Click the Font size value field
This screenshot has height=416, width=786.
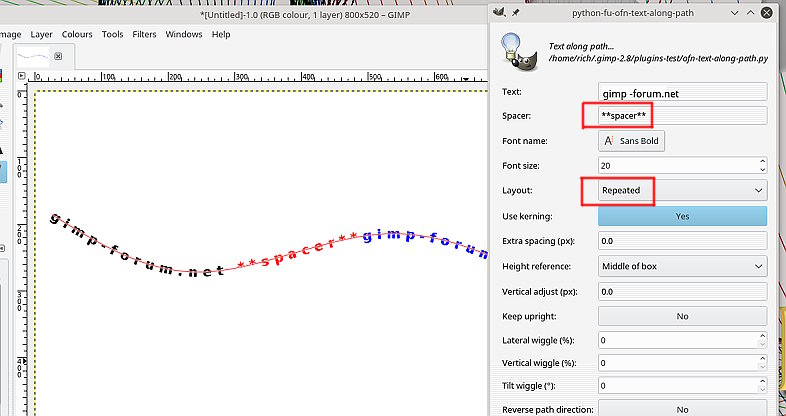pos(678,165)
